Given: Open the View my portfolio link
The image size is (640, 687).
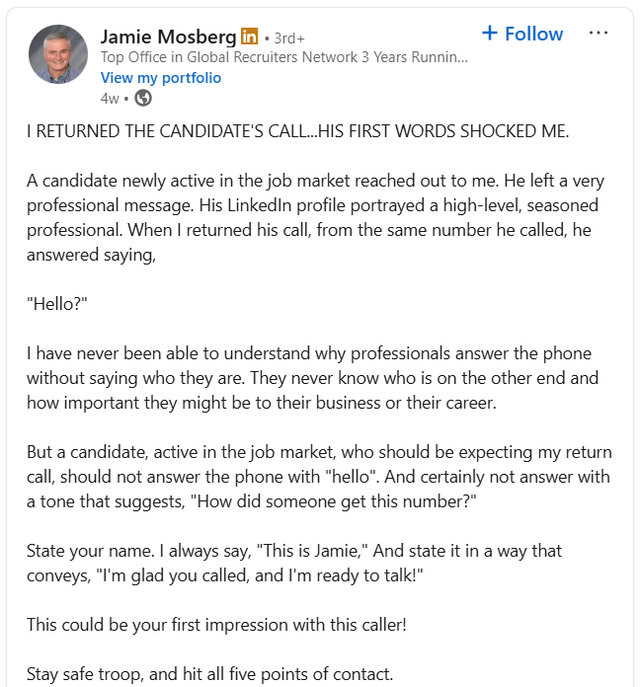Looking at the screenshot, I should pyautogui.click(x=161, y=78).
